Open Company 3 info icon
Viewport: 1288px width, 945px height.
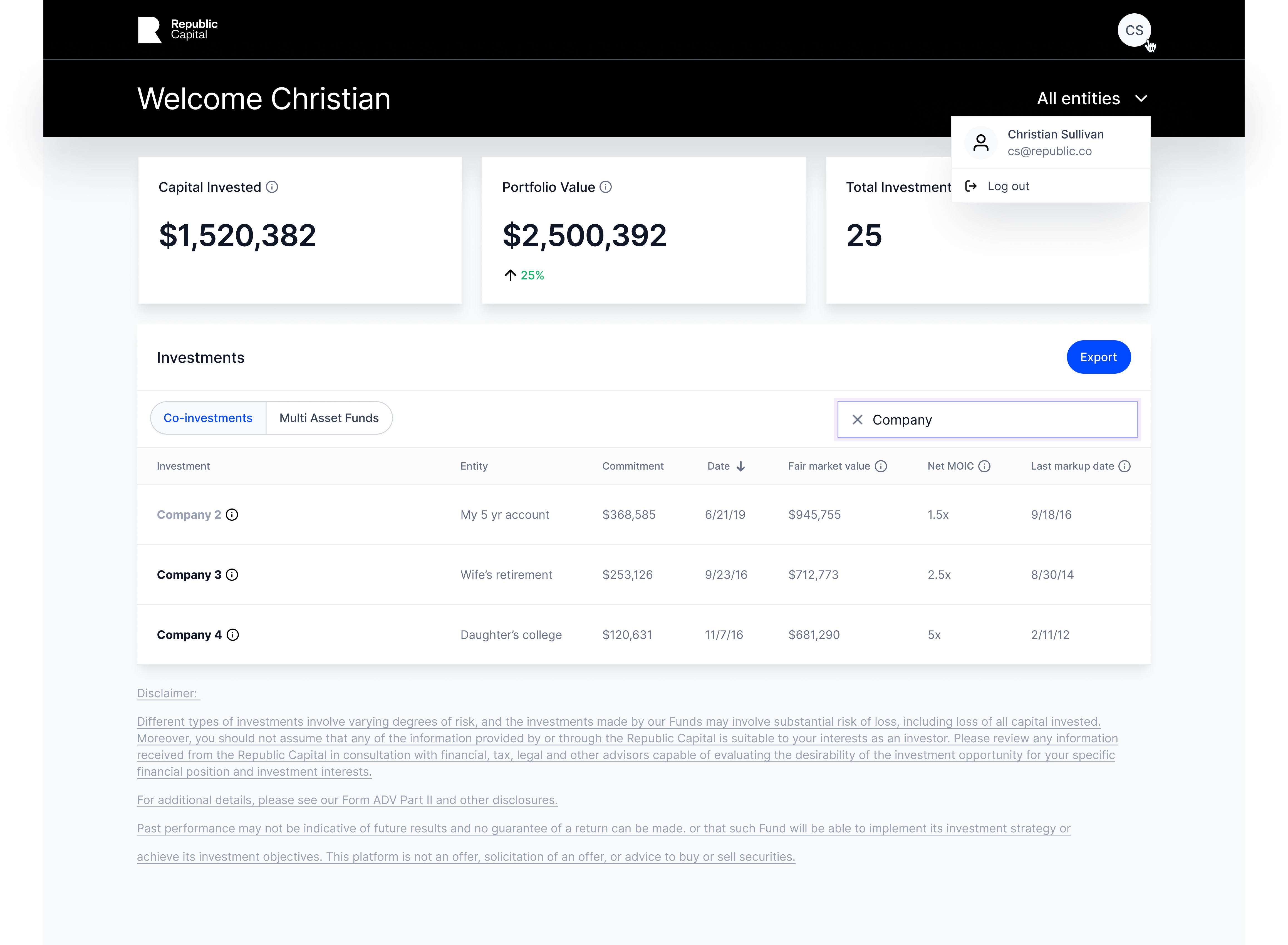tap(232, 575)
